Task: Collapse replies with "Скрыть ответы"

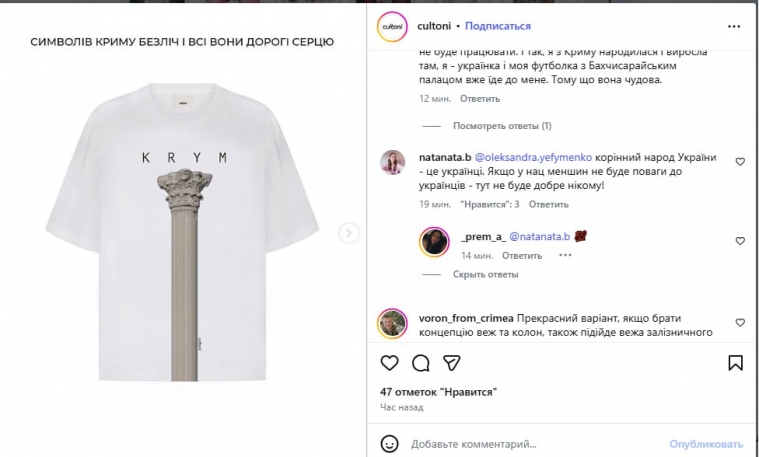Action: click(x=484, y=274)
